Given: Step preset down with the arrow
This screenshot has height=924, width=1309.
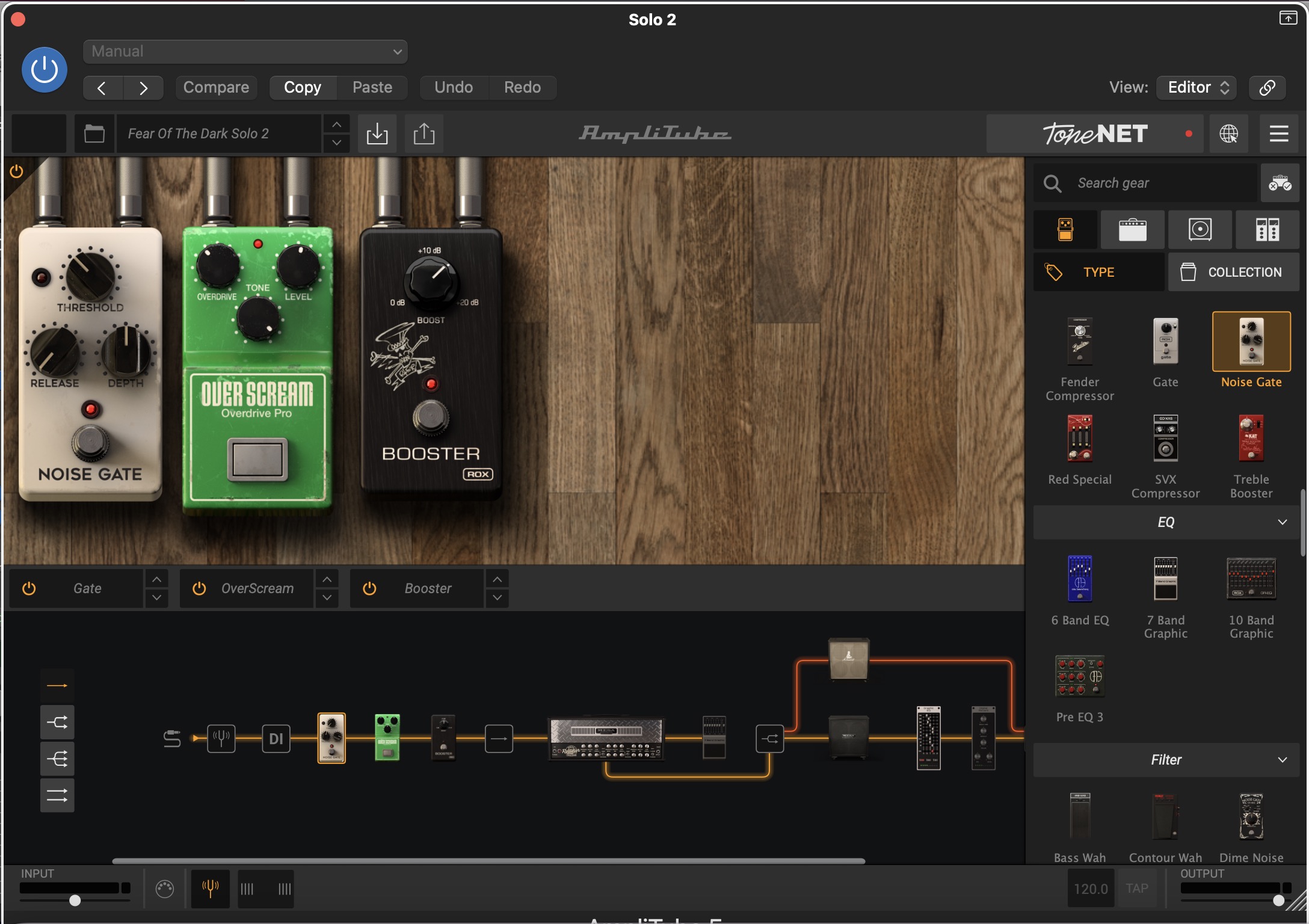Looking at the screenshot, I should pyautogui.click(x=337, y=143).
